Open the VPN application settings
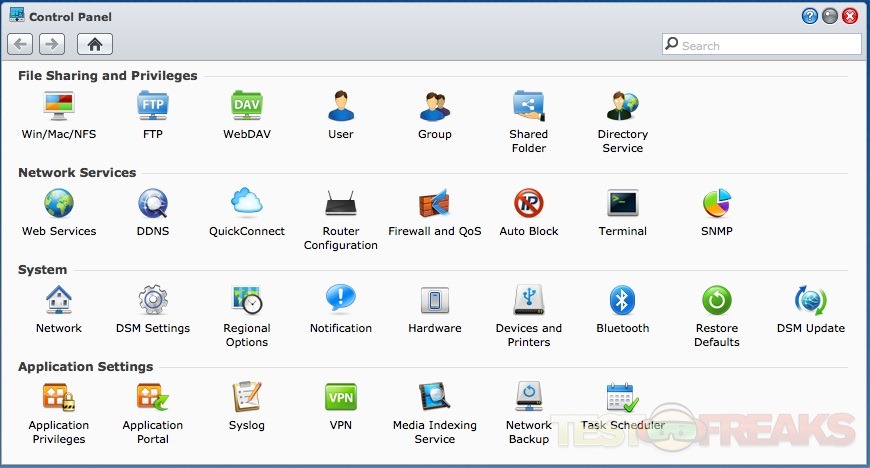The image size is (870, 468). 341,397
